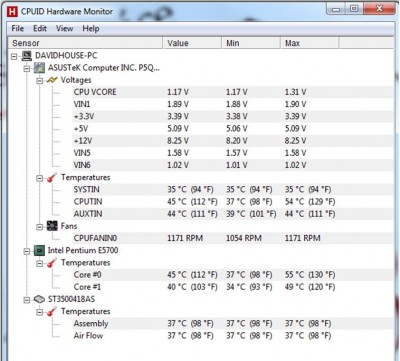
Task: Collapse the Fans group expander
Action: pyautogui.click(x=40, y=227)
